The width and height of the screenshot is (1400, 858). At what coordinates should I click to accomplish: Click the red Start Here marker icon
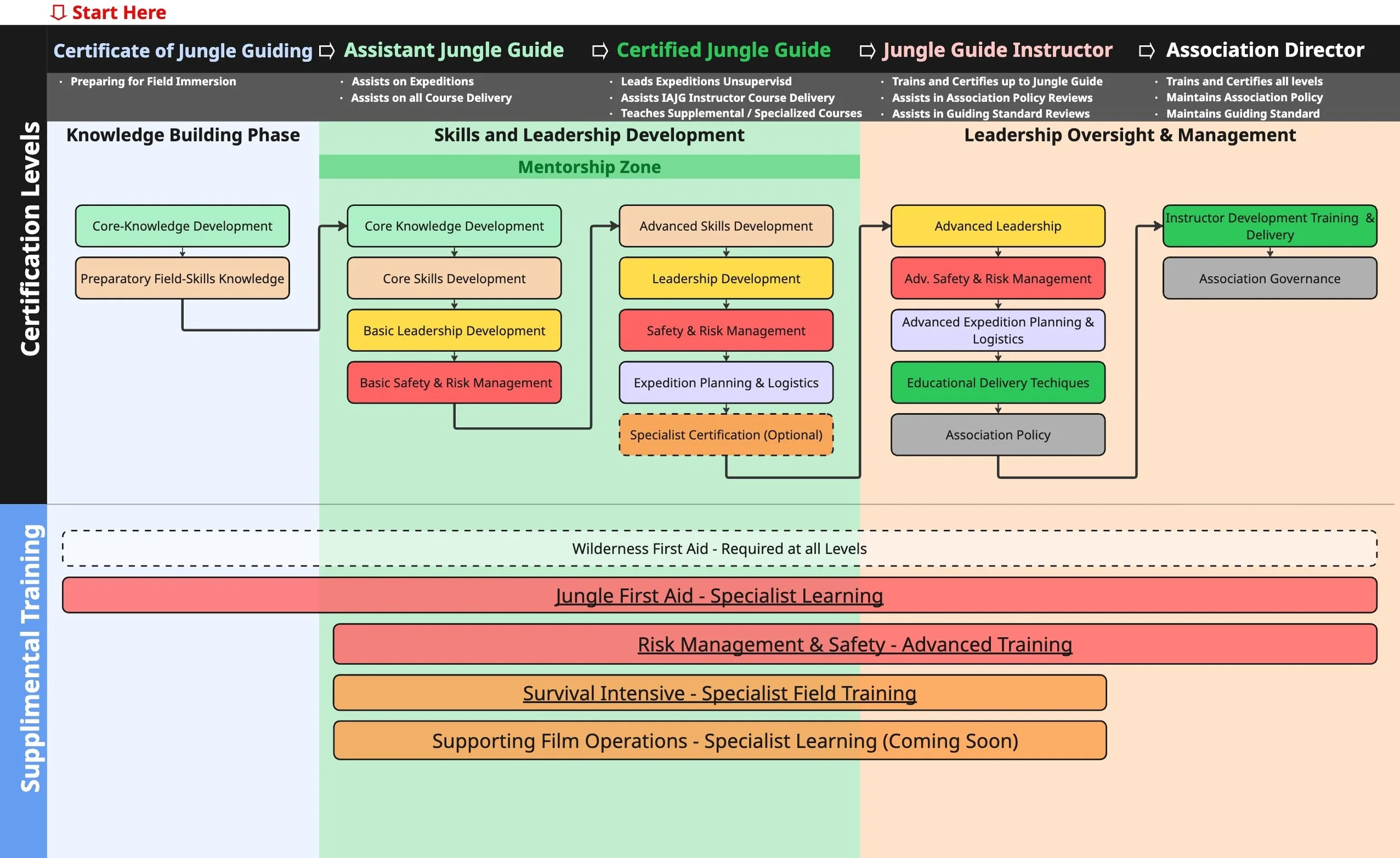(59, 12)
